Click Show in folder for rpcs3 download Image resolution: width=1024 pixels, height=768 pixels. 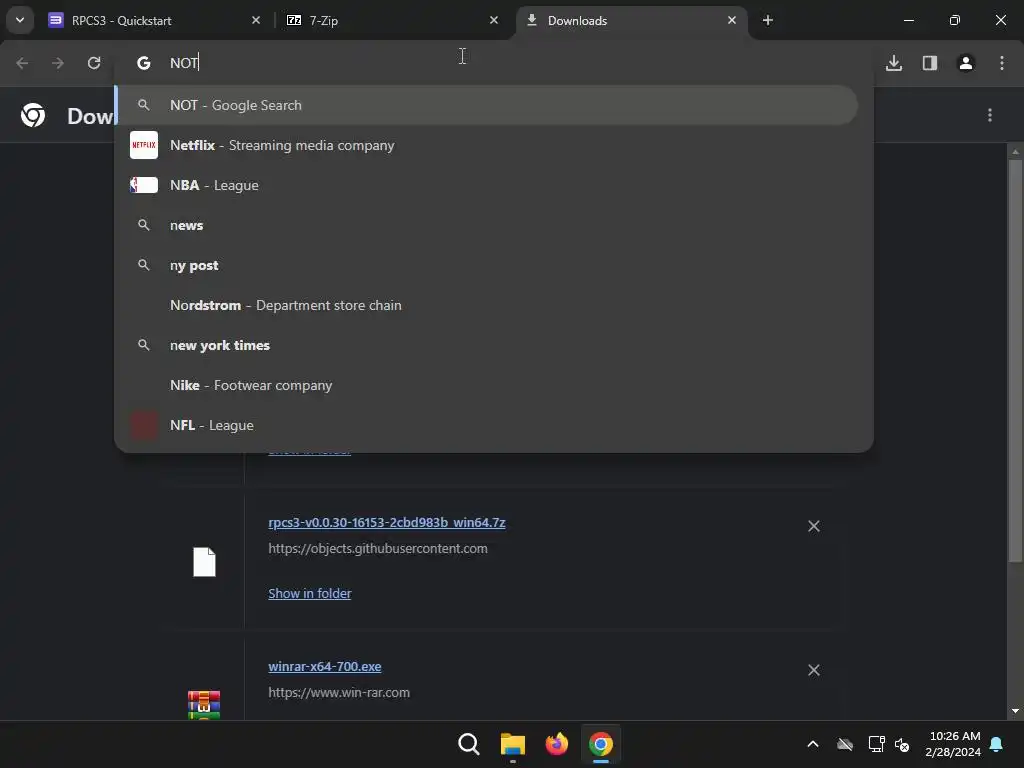(310, 594)
